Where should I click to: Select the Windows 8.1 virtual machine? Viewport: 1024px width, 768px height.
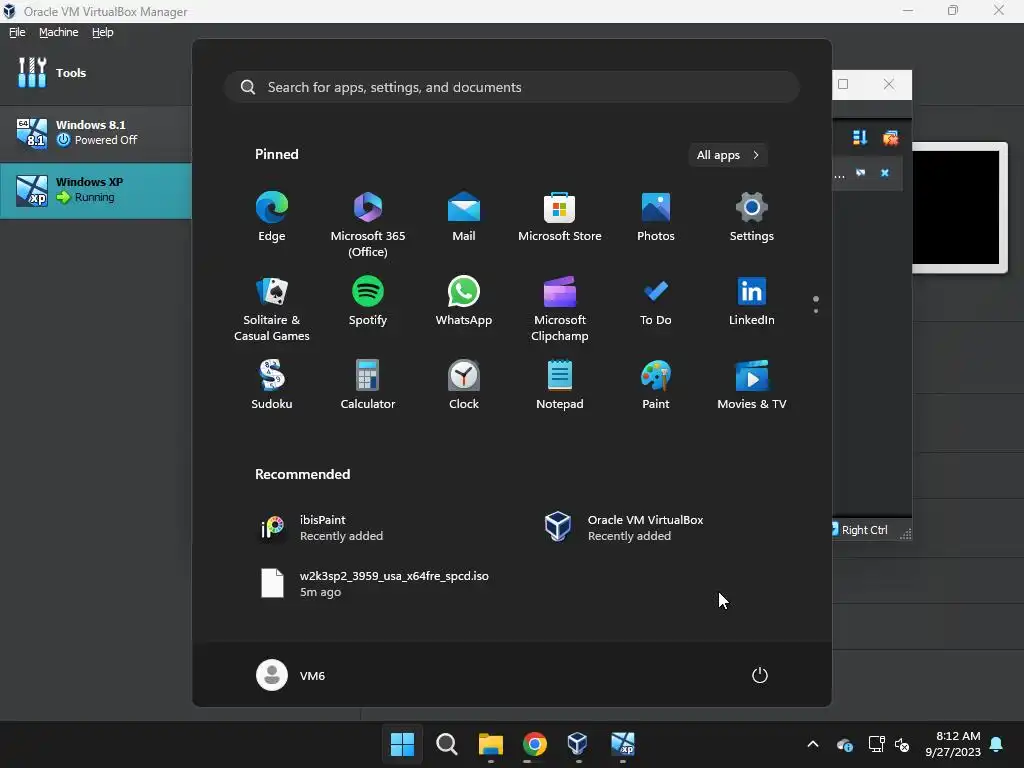pyautogui.click(x=95, y=133)
